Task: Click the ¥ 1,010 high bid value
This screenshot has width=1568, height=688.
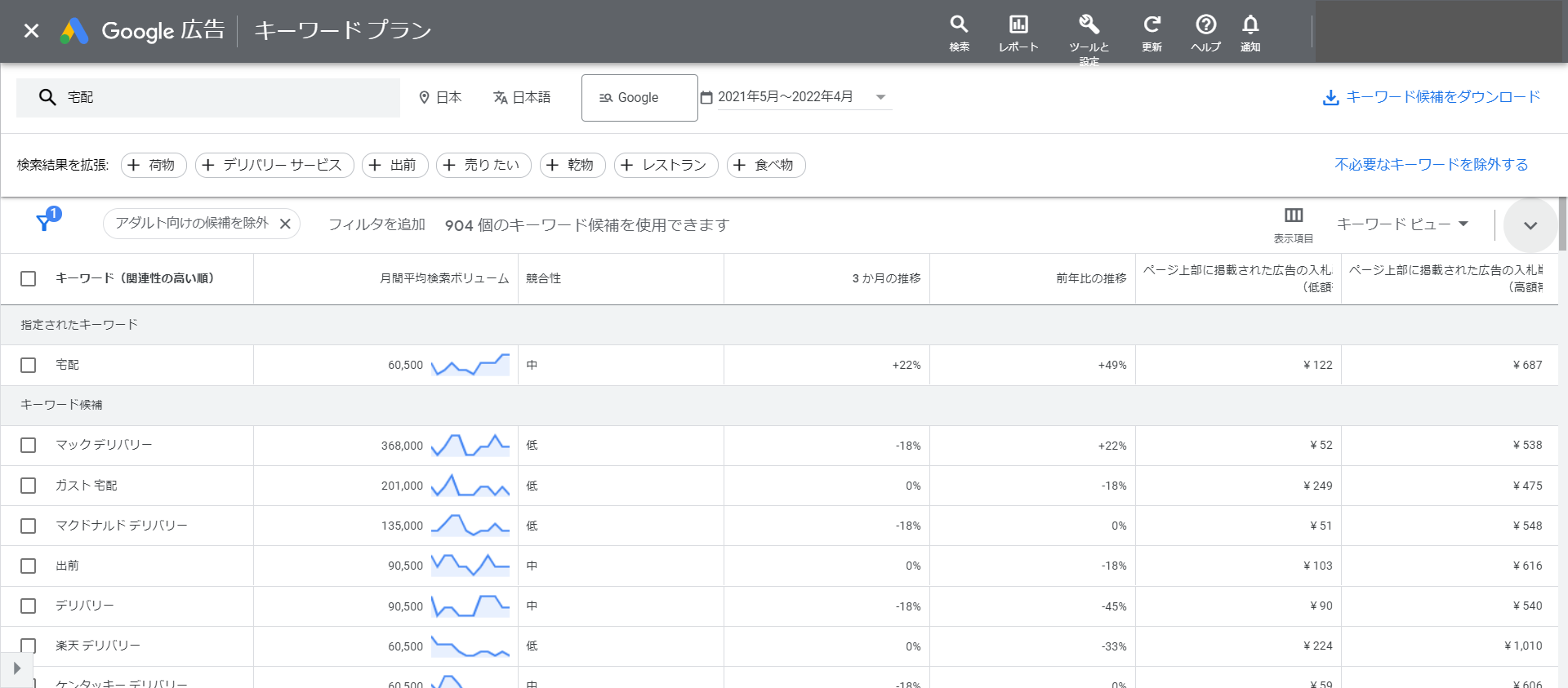Action: pyautogui.click(x=1523, y=646)
